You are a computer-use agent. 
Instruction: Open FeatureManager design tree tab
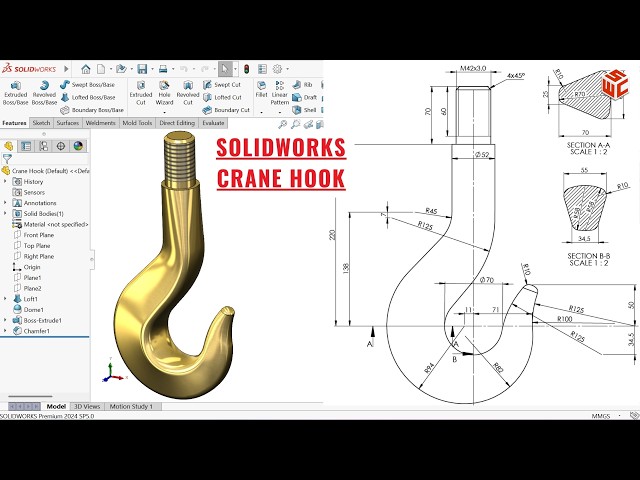pos(9,146)
